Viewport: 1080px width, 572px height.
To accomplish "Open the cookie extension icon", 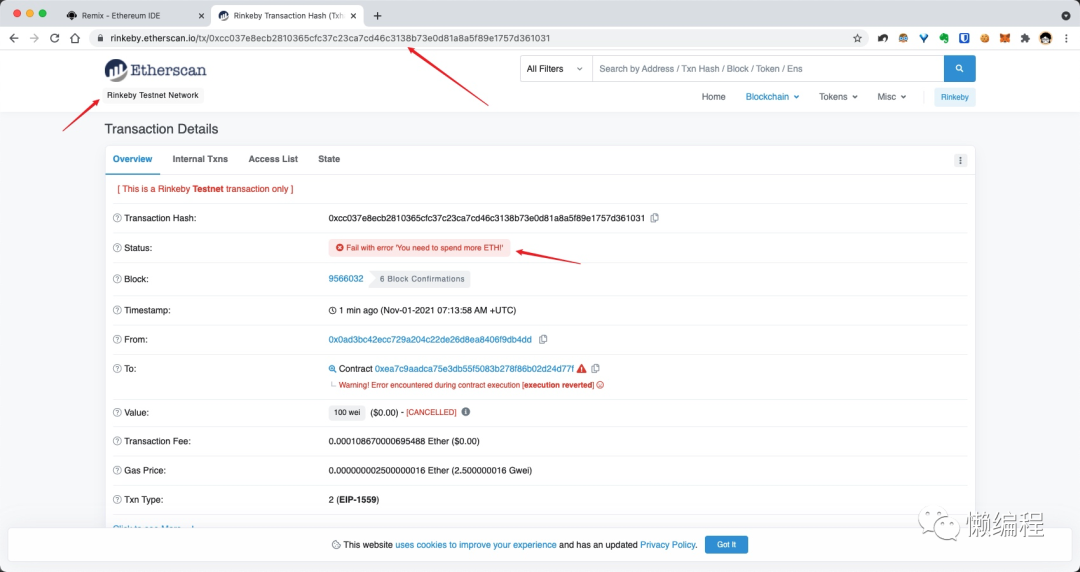I will (985, 39).
